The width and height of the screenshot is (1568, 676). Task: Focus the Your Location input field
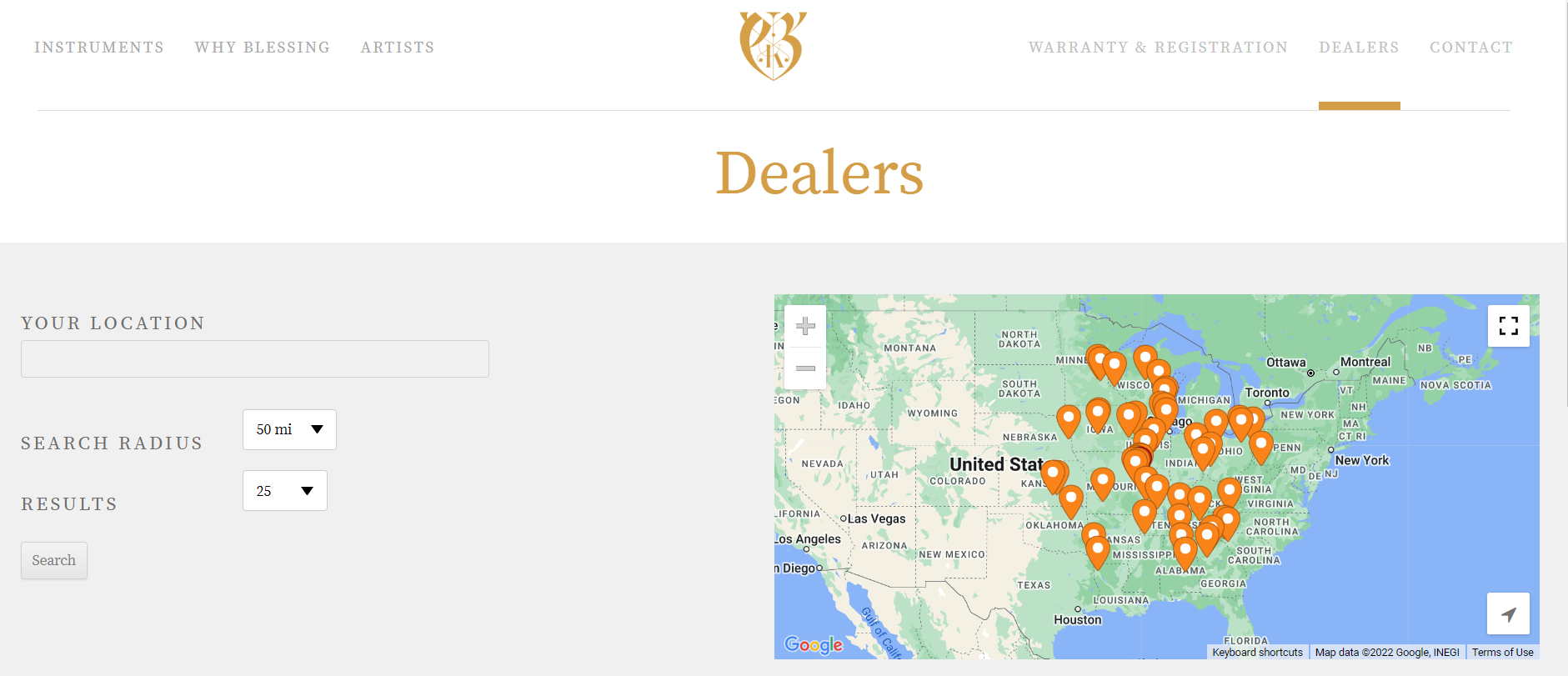click(x=255, y=358)
